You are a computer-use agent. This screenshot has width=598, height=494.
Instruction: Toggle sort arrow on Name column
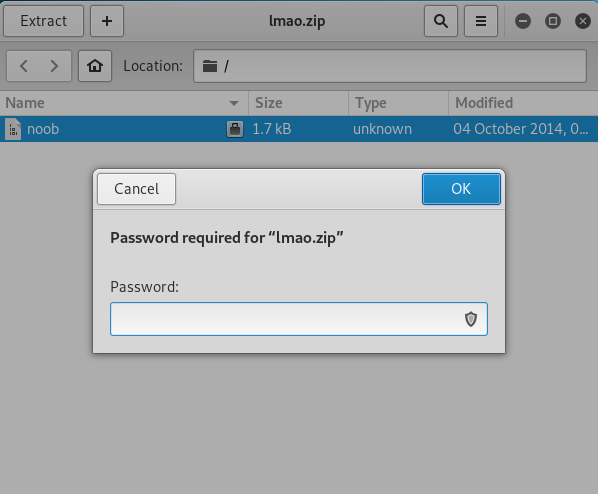point(234,103)
